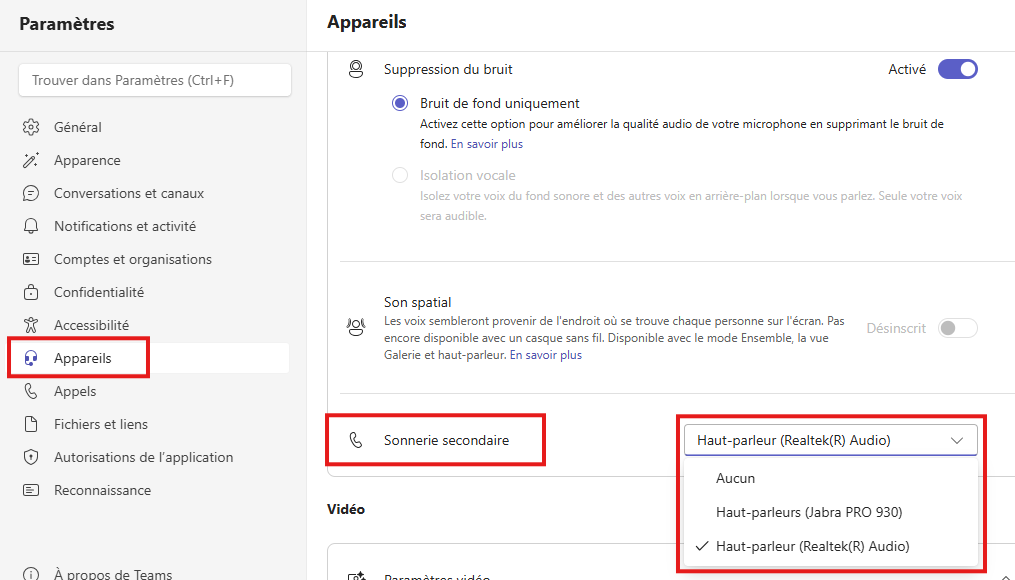Open En savoir plus link for noise suppression
1015x580 pixels.
pyautogui.click(x=487, y=144)
